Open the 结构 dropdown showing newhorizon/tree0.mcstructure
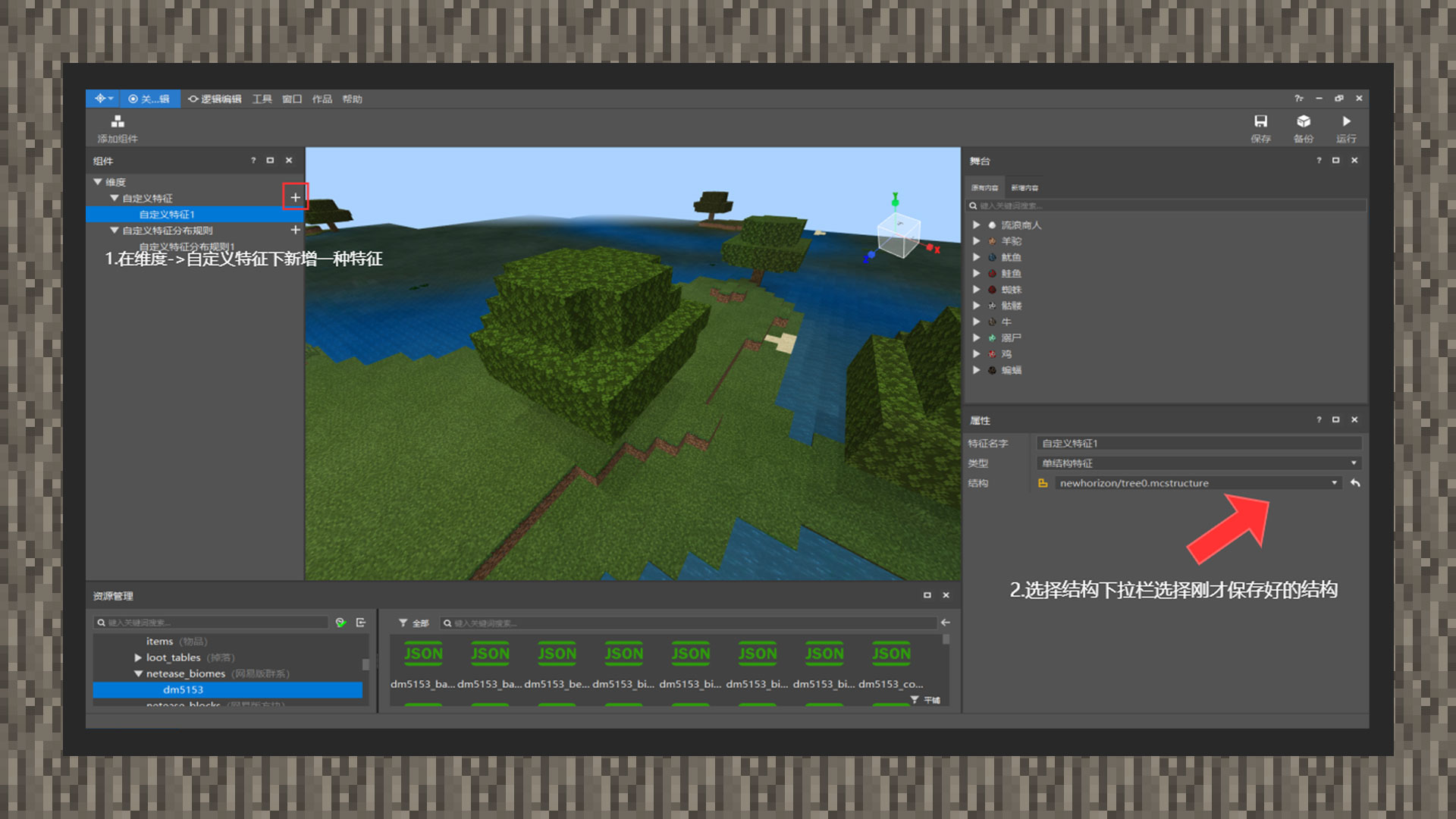Image resolution: width=1456 pixels, height=819 pixels. tap(1198, 483)
